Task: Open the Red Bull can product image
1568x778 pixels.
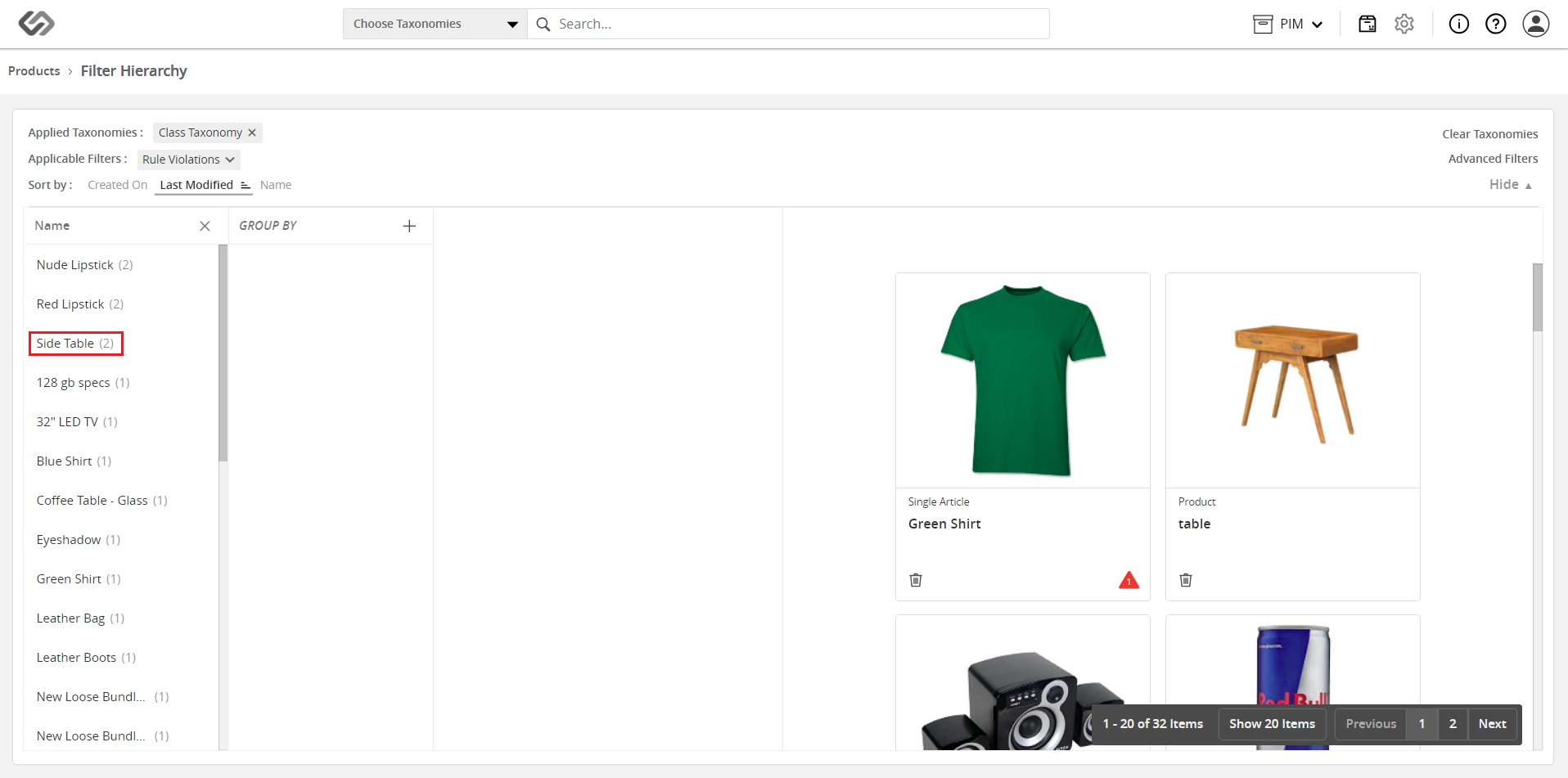Action: pyautogui.click(x=1292, y=683)
